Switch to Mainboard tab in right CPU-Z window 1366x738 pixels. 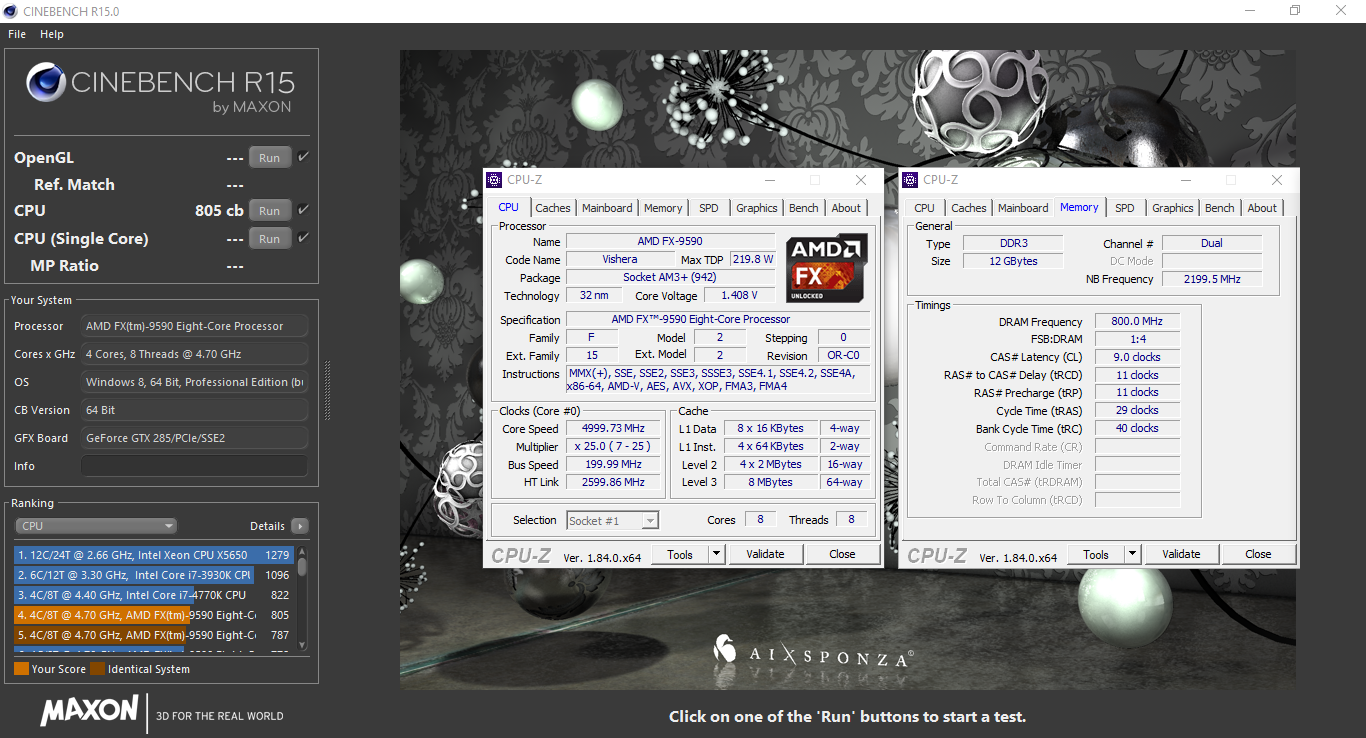[1023, 208]
